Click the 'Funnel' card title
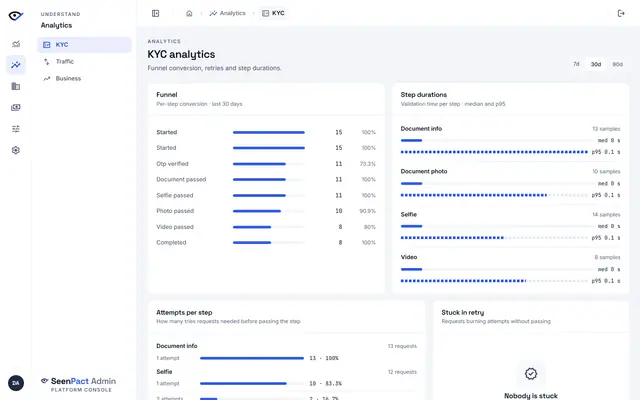This screenshot has height=400, width=640. point(167,95)
